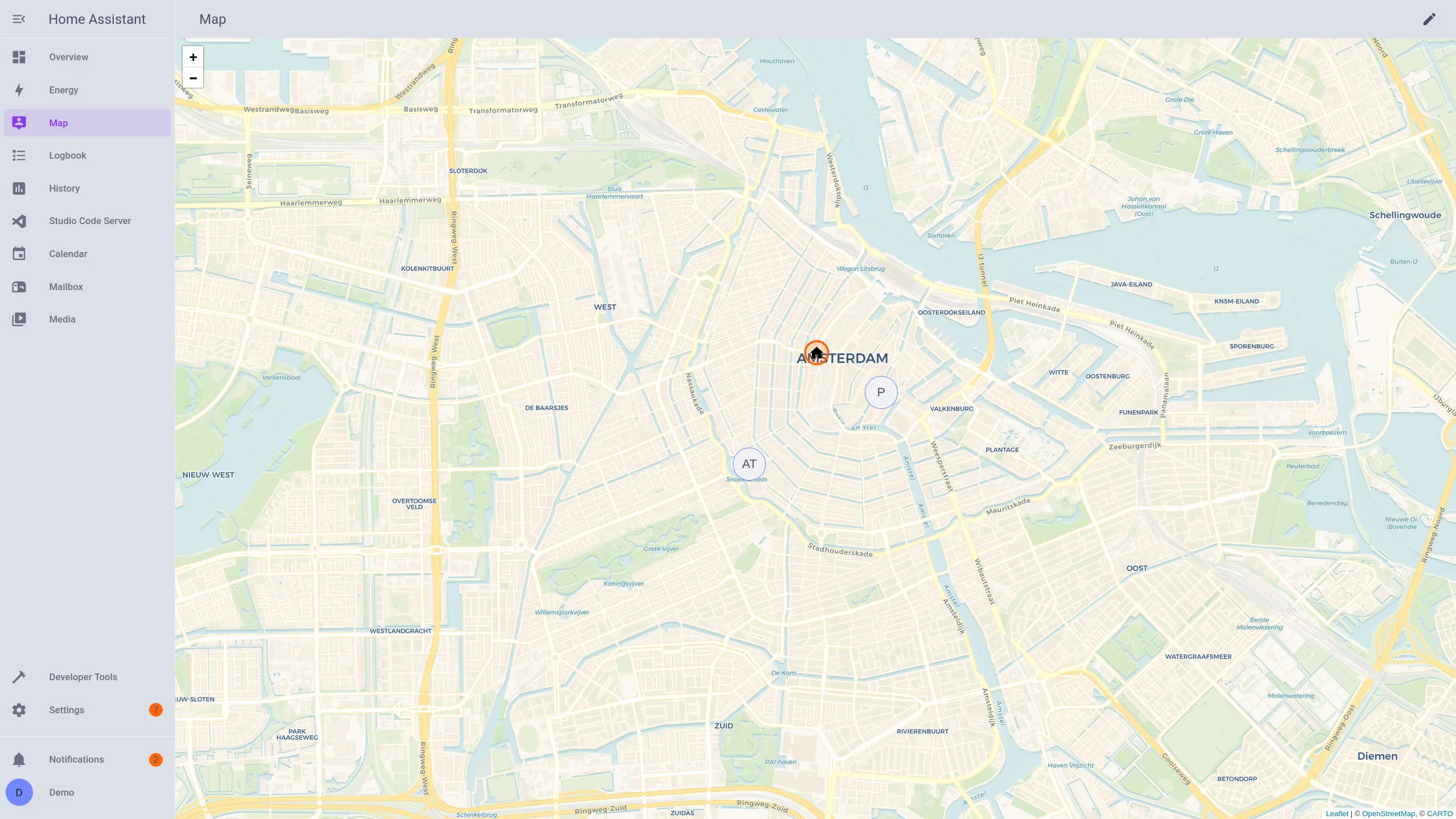Open Settings with 7 pending updates
The width and height of the screenshot is (1456, 819).
(x=87, y=710)
